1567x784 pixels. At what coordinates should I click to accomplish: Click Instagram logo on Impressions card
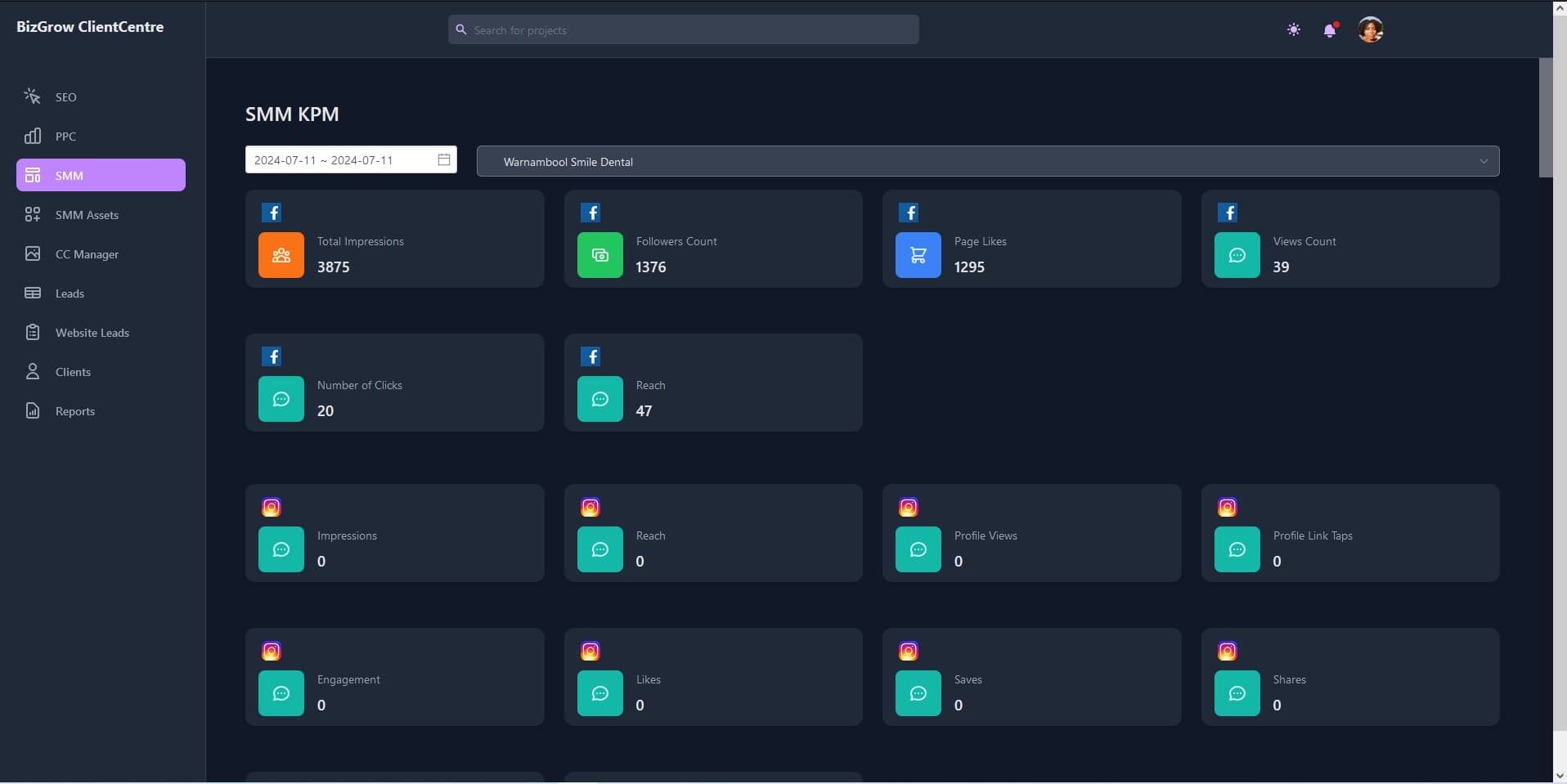tap(272, 507)
